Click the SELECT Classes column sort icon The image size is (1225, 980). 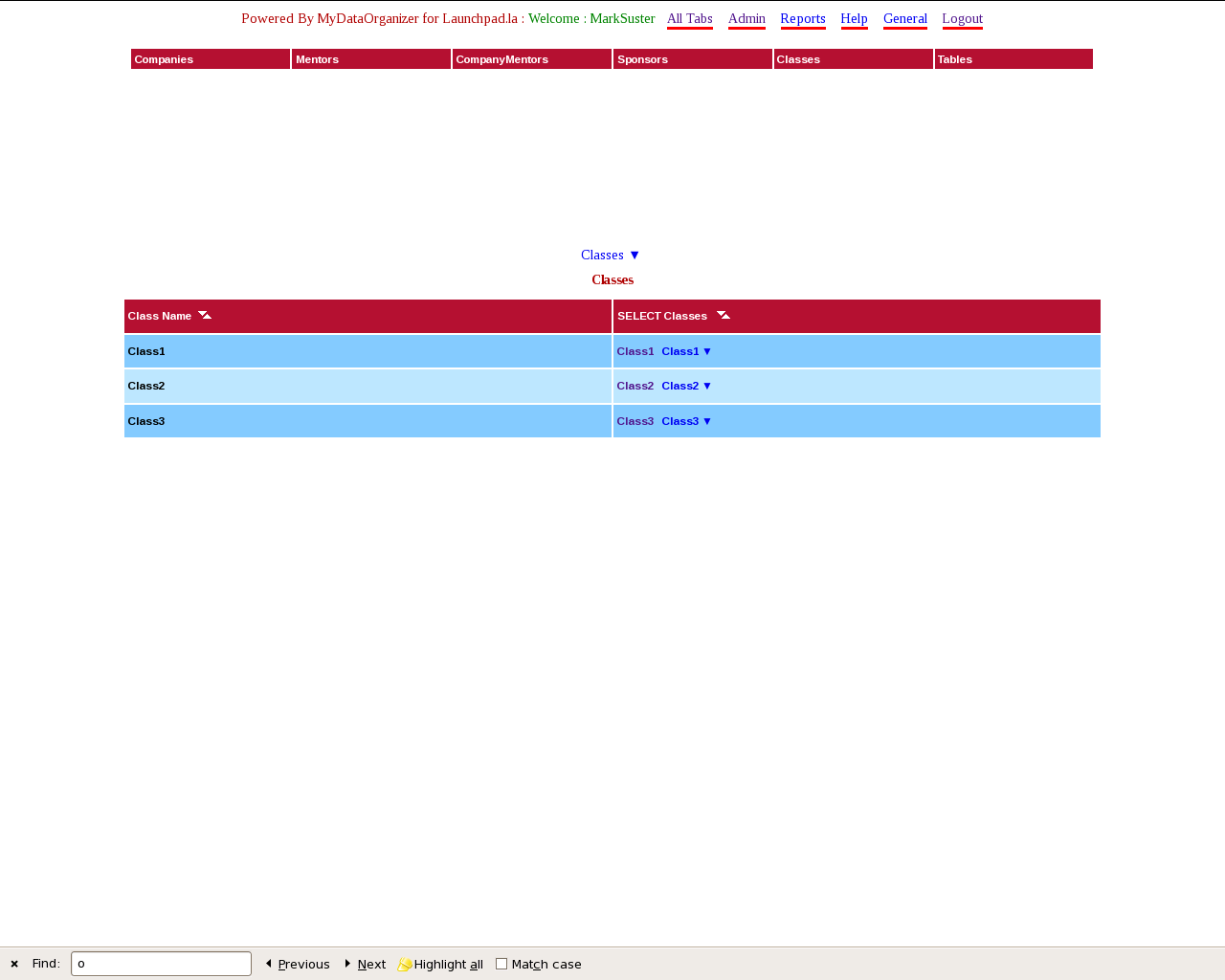pos(724,315)
